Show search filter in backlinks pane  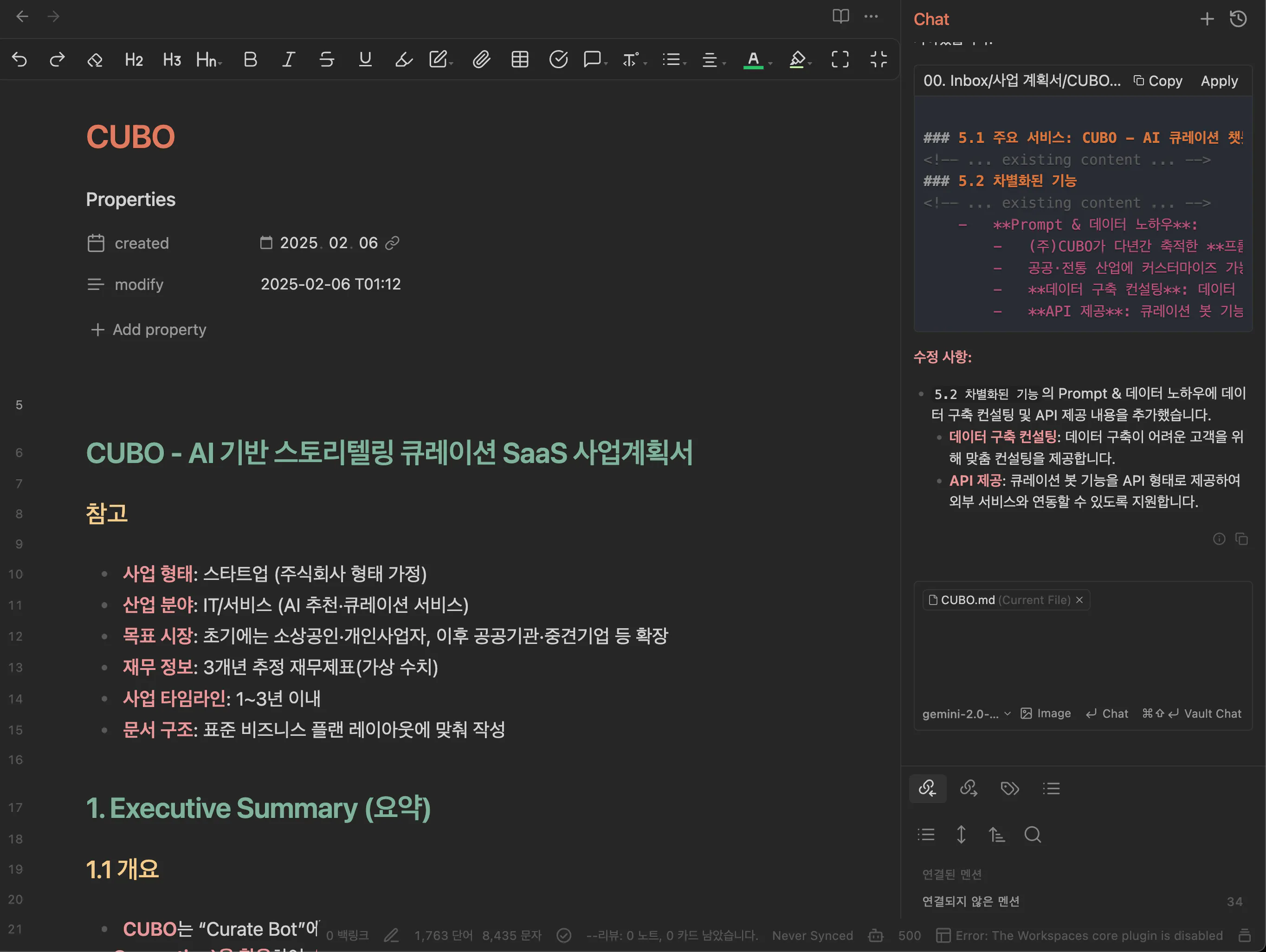pyautogui.click(x=1033, y=835)
